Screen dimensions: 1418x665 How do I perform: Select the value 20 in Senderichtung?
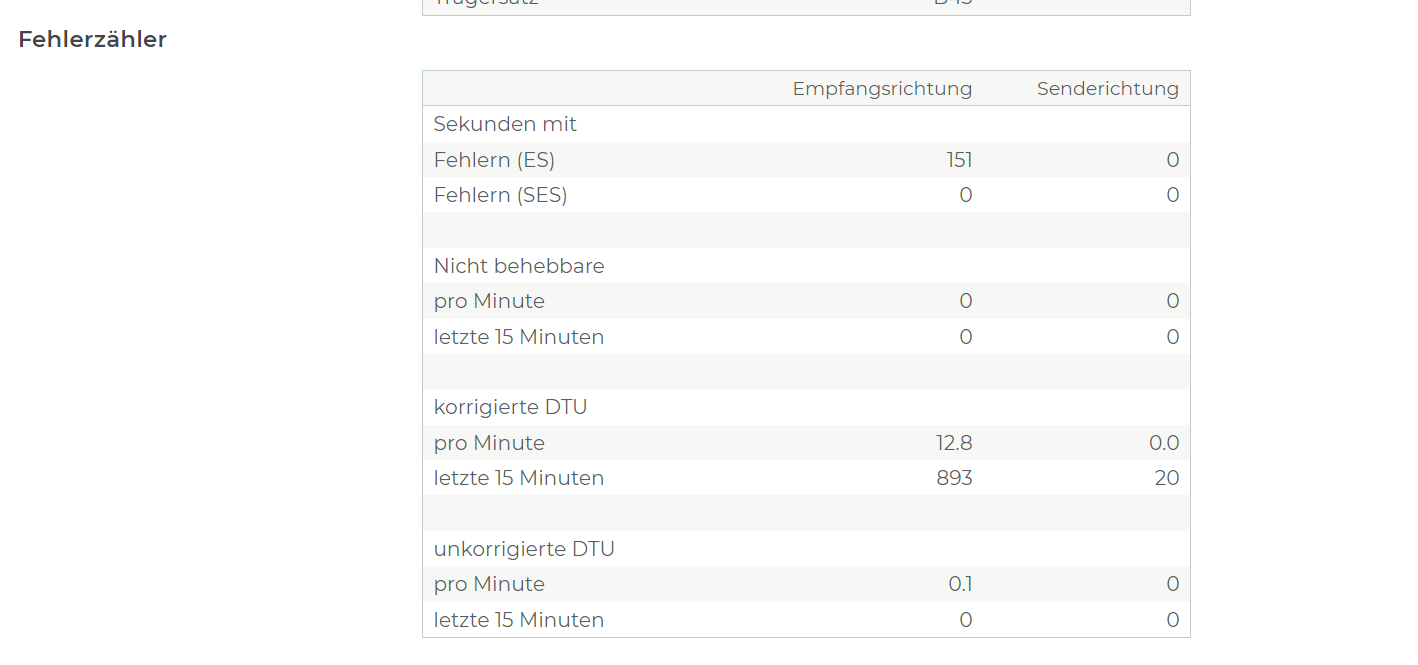pos(1167,478)
